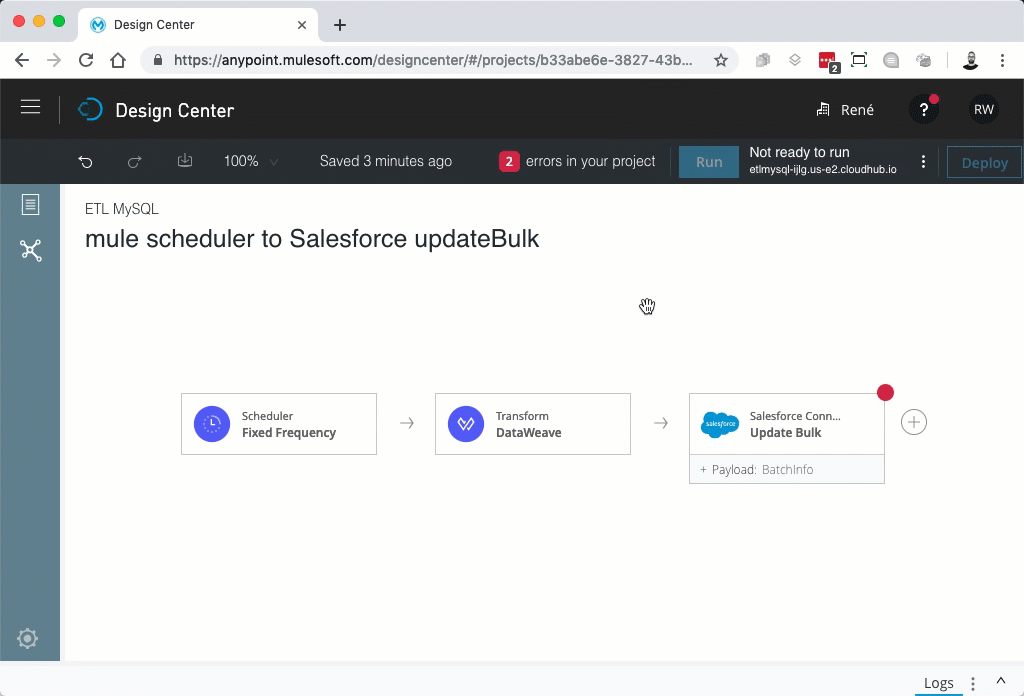Open the Chrome three-dot menu
The image size is (1024, 696).
point(1002,60)
